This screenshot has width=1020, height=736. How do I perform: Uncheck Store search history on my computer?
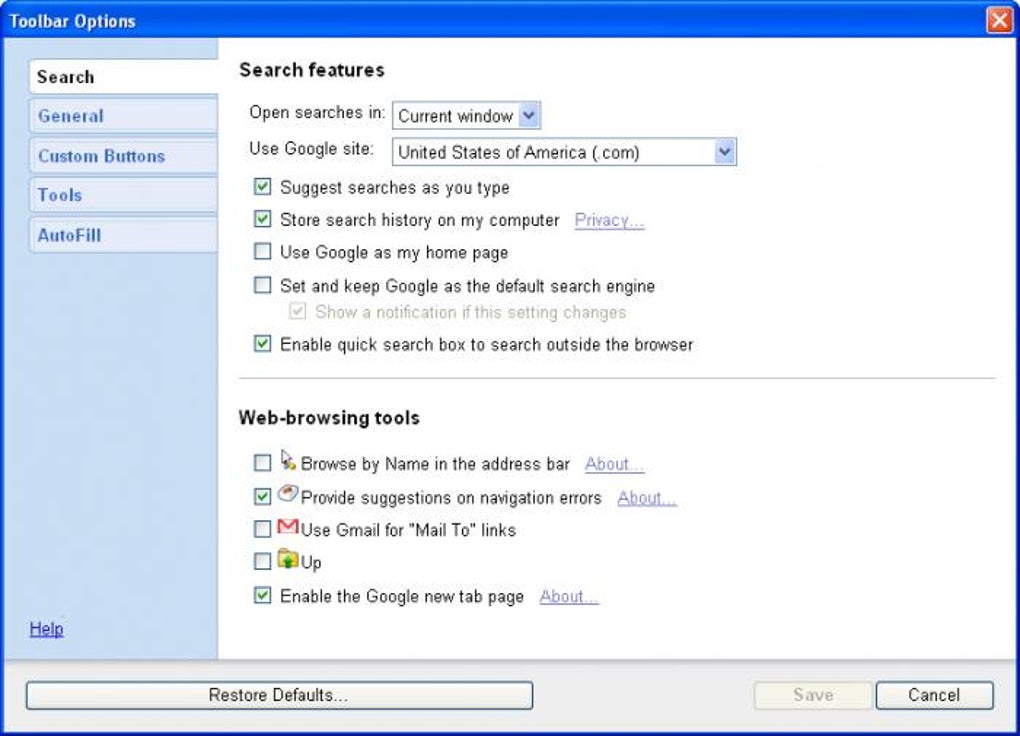tap(262, 219)
